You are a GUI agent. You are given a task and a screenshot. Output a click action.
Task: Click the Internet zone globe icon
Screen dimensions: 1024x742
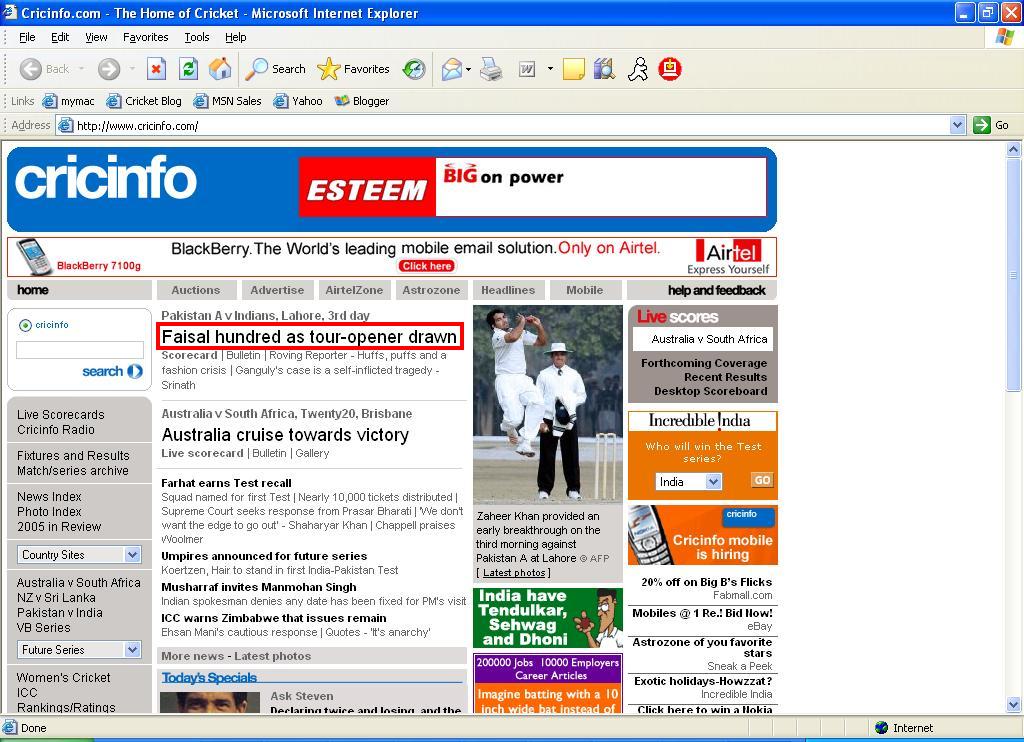[x=882, y=728]
